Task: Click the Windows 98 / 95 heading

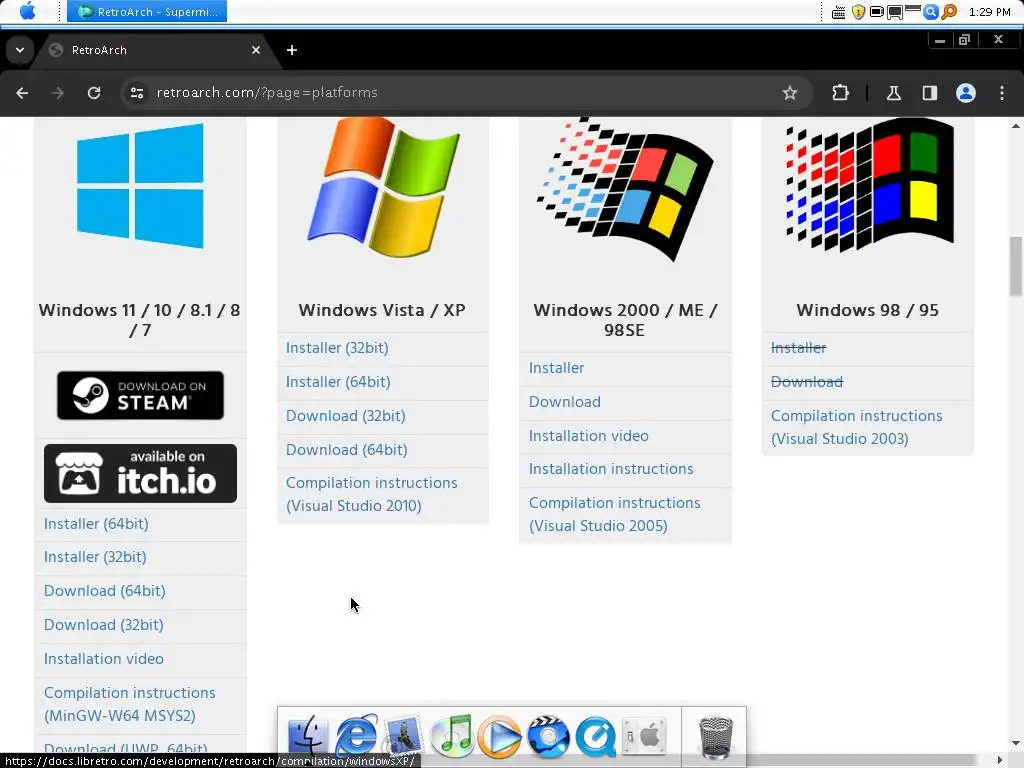Action: tap(868, 310)
